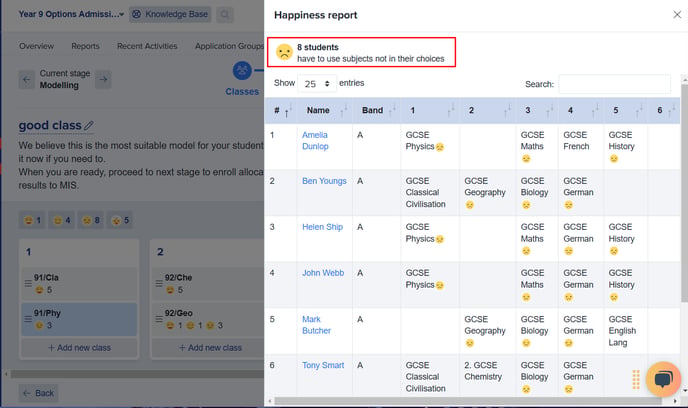Filter by sad emoji count 8

pos(91,220)
